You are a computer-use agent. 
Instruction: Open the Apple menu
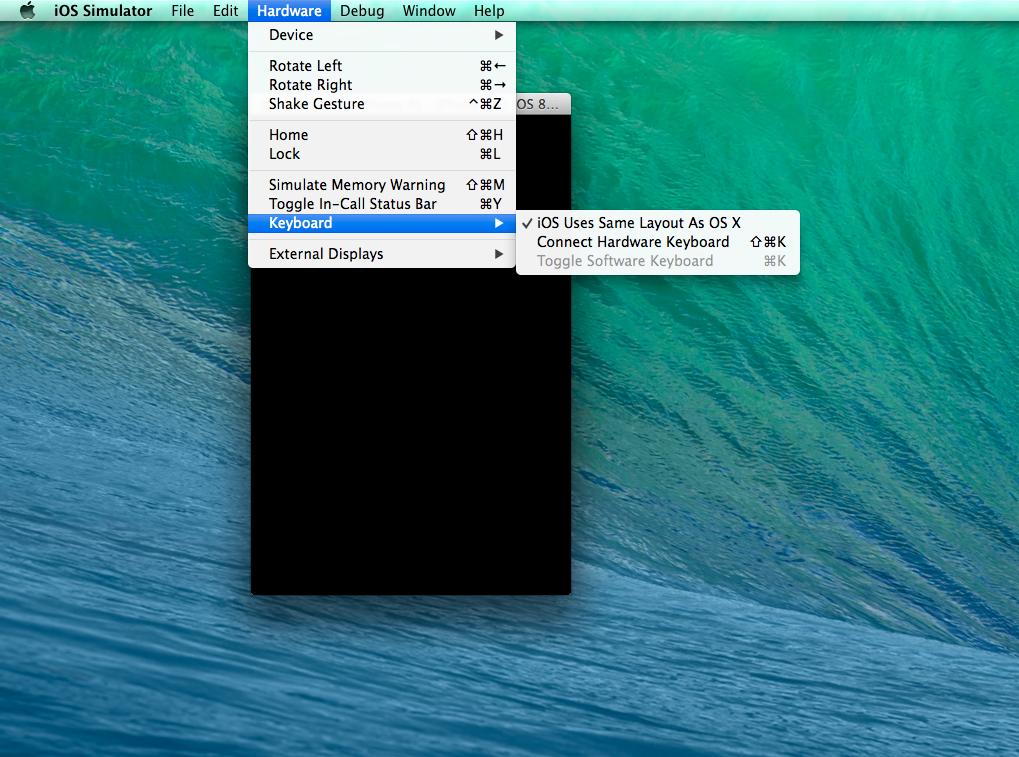coord(27,10)
